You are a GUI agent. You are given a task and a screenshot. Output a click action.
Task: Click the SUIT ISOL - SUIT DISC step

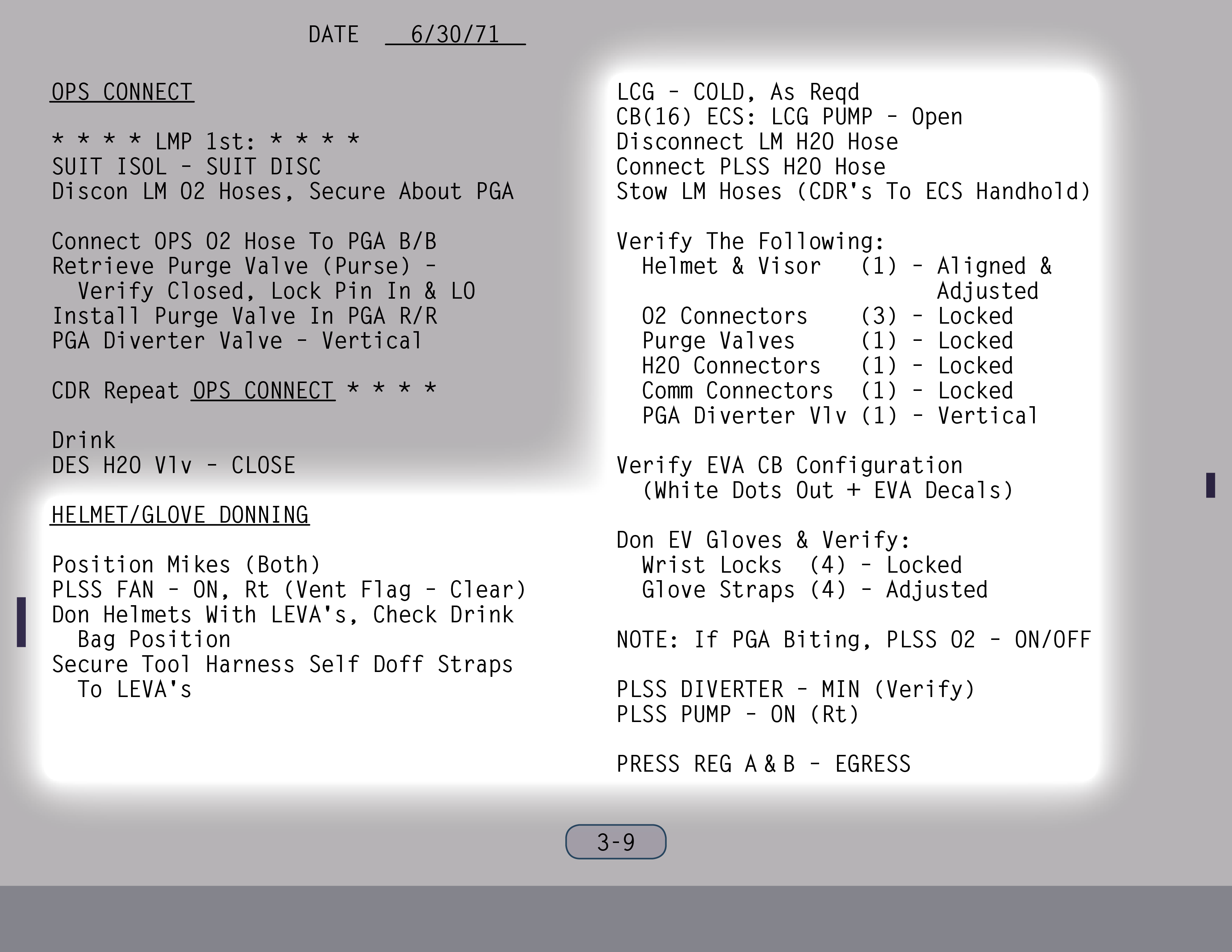tap(186, 167)
